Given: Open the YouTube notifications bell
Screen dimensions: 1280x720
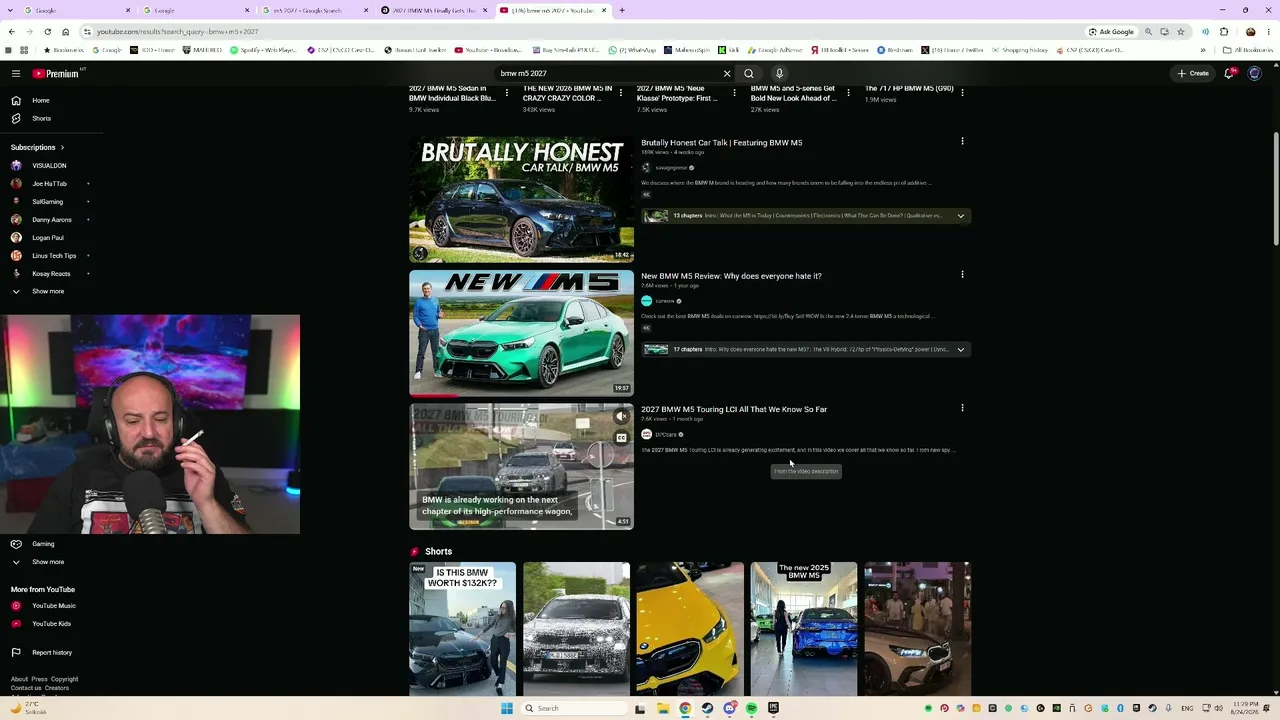Looking at the screenshot, I should [x=1229, y=73].
